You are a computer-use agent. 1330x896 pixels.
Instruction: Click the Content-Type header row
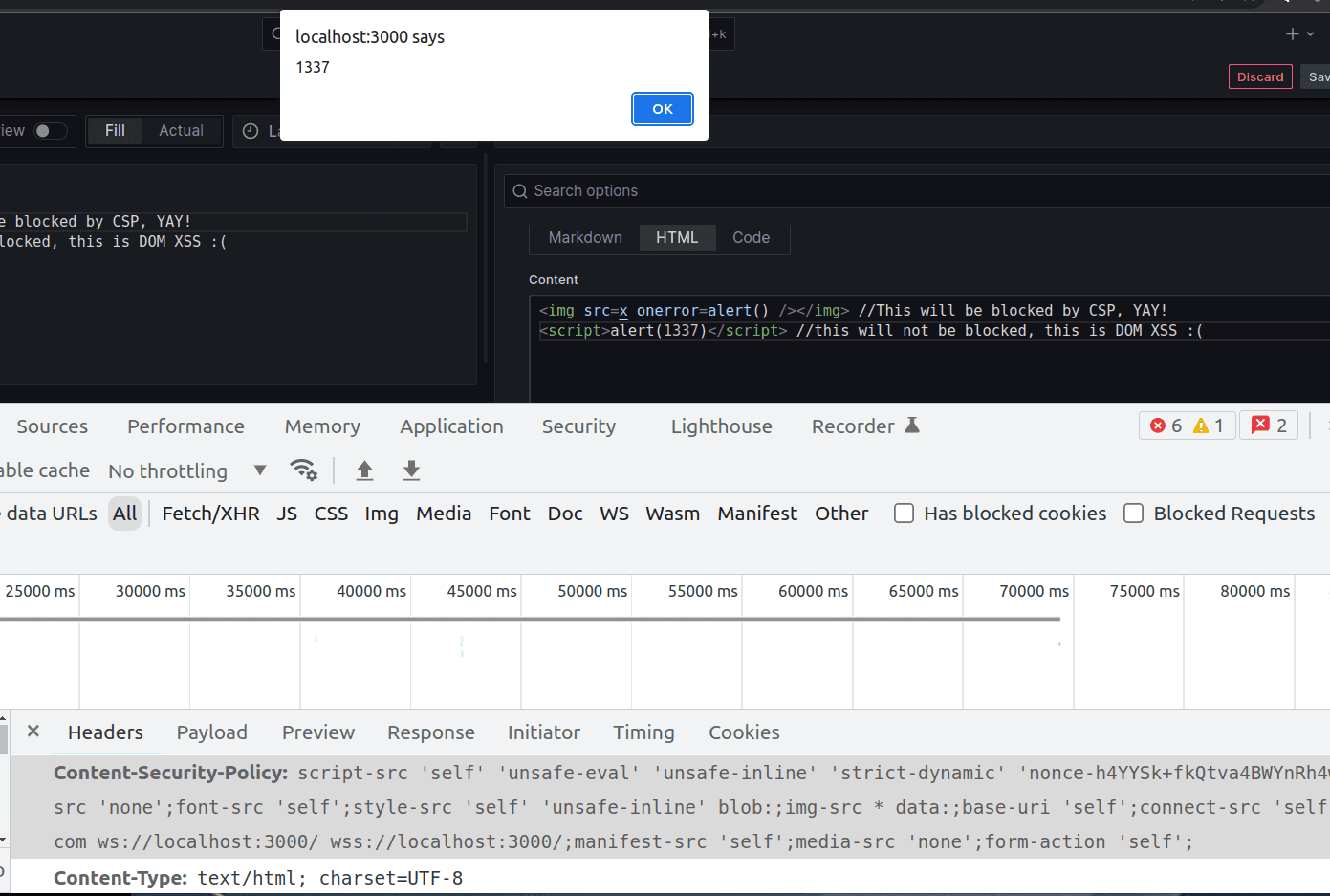pos(669,878)
